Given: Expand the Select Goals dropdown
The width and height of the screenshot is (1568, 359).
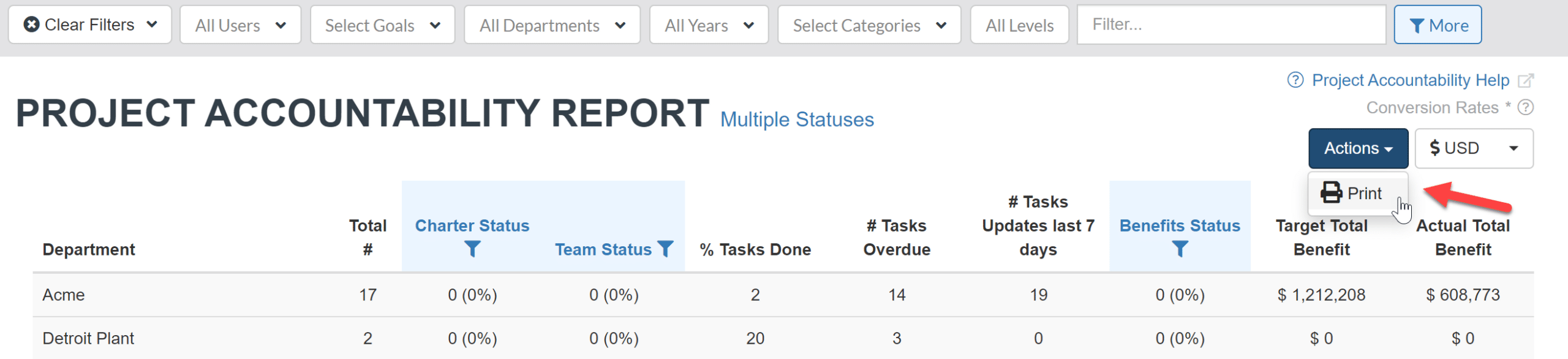Looking at the screenshot, I should click(x=382, y=25).
